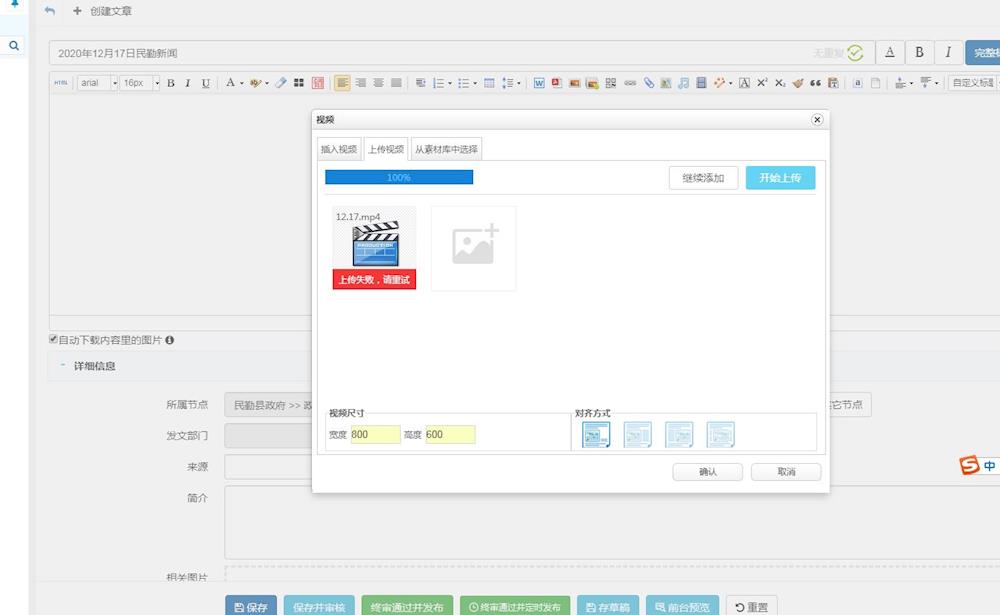Click the back arrow beside 创建文章
Screen dimensions: 1000x615
pos(50,11)
